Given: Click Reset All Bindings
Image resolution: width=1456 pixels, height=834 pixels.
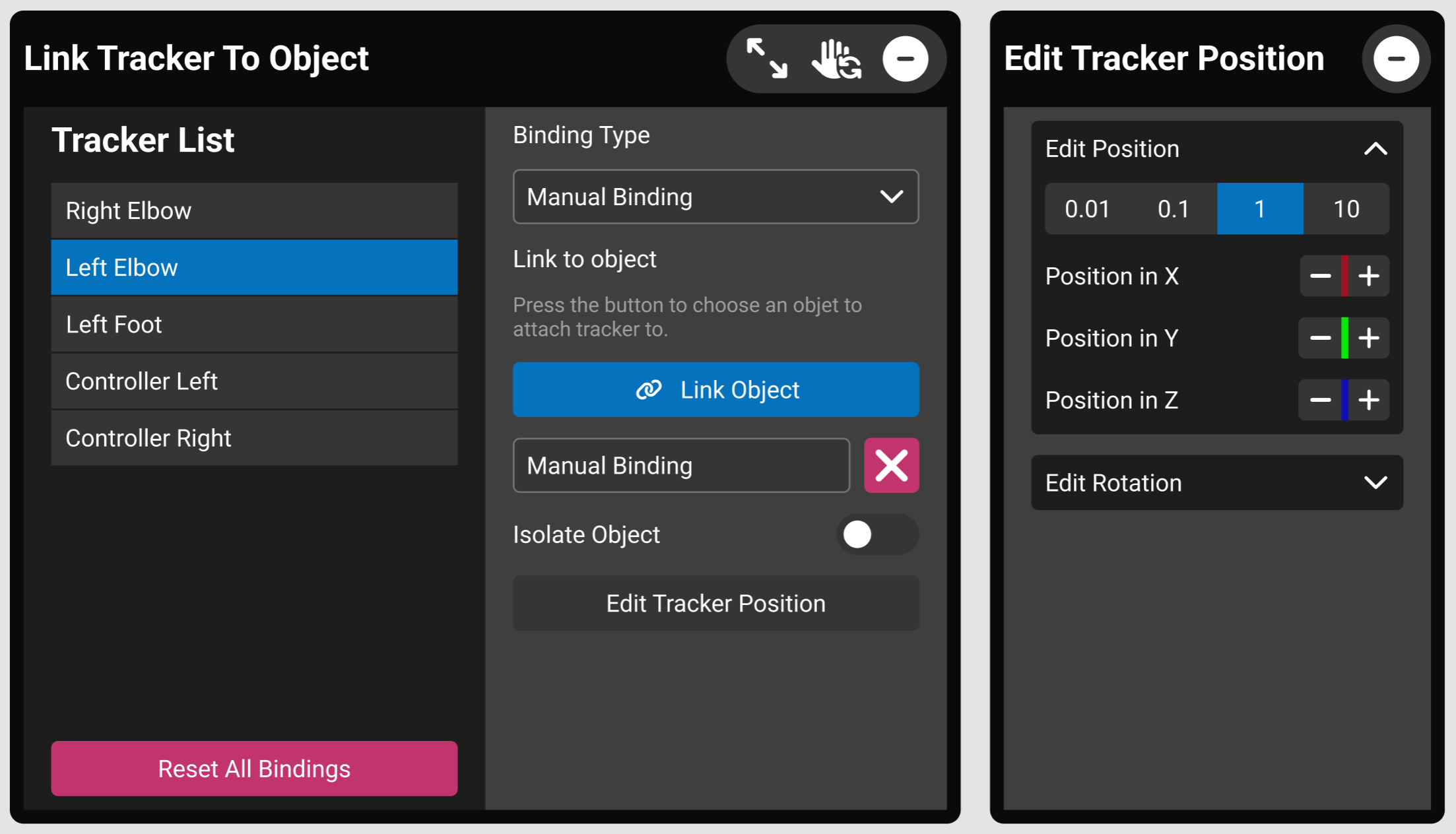Looking at the screenshot, I should click(254, 769).
